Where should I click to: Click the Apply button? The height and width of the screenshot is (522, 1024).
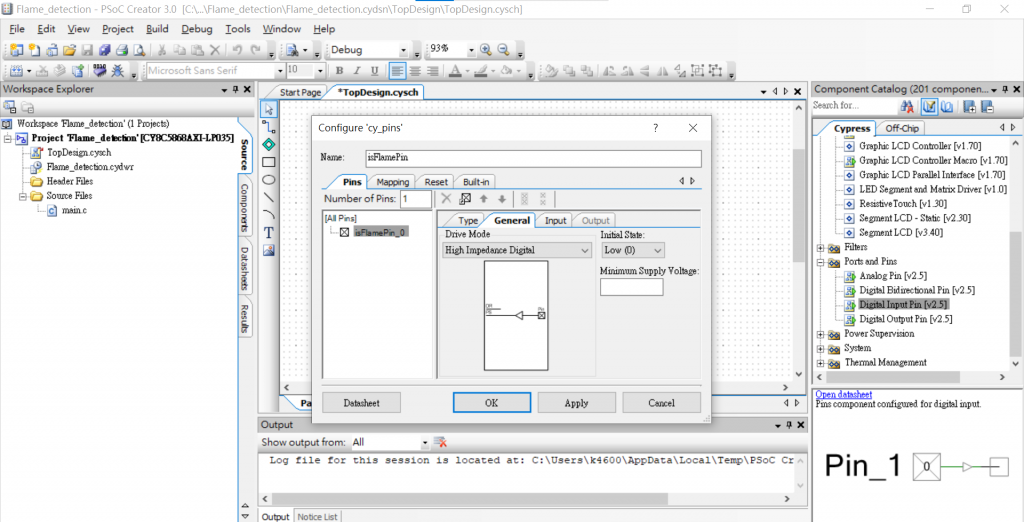coord(577,403)
